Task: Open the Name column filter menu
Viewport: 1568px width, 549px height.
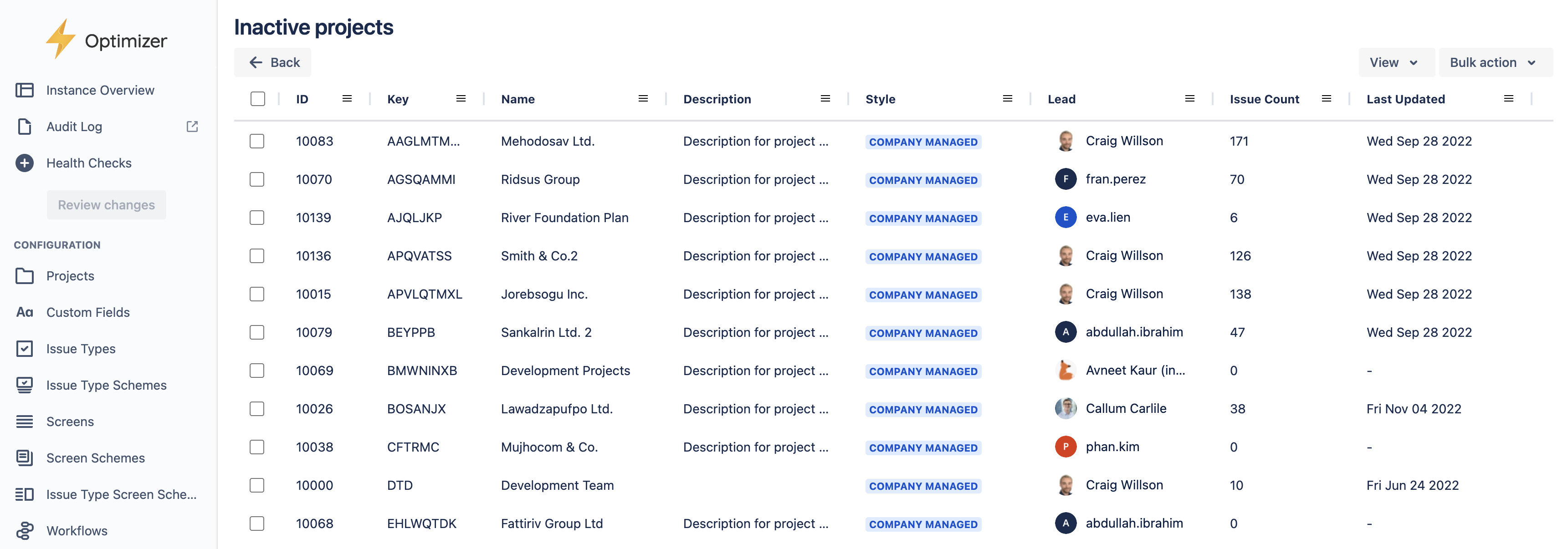Action: tap(643, 98)
